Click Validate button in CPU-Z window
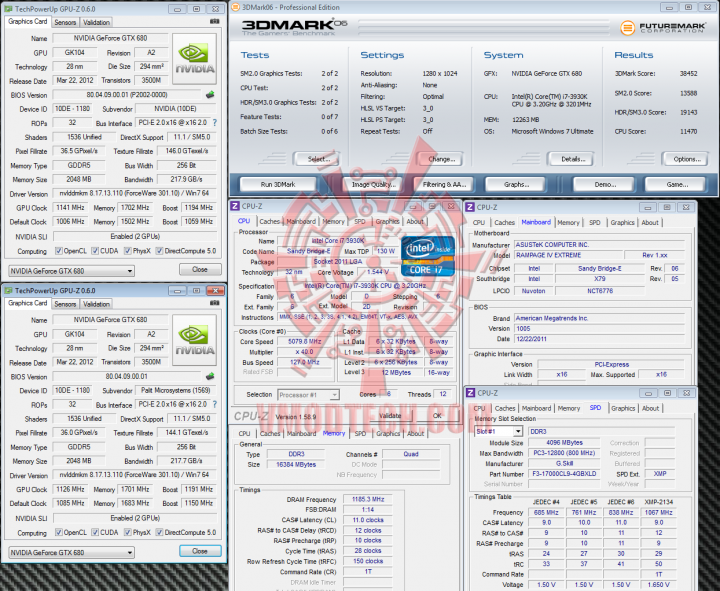 390,415
